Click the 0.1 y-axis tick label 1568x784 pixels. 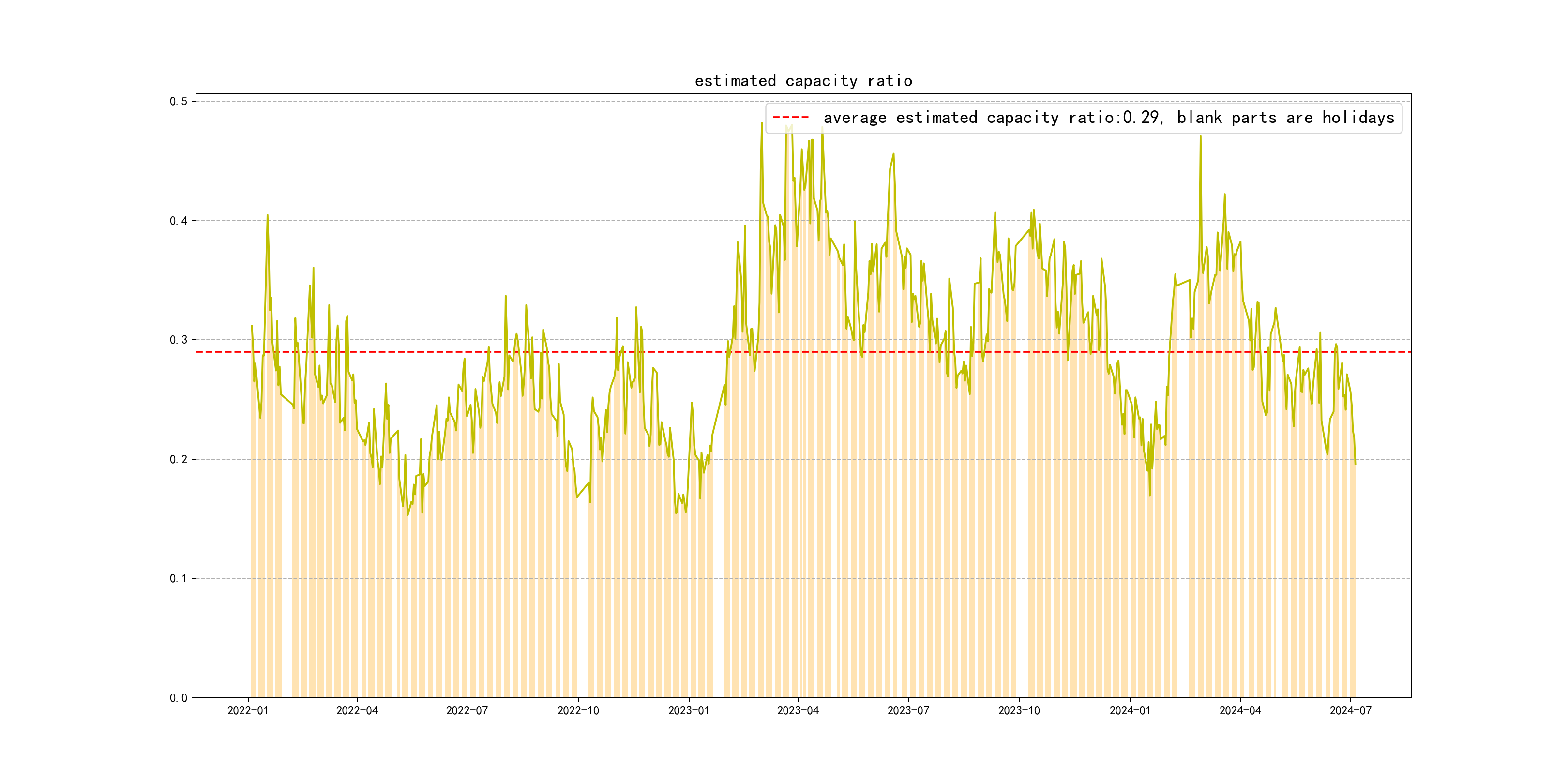179,578
